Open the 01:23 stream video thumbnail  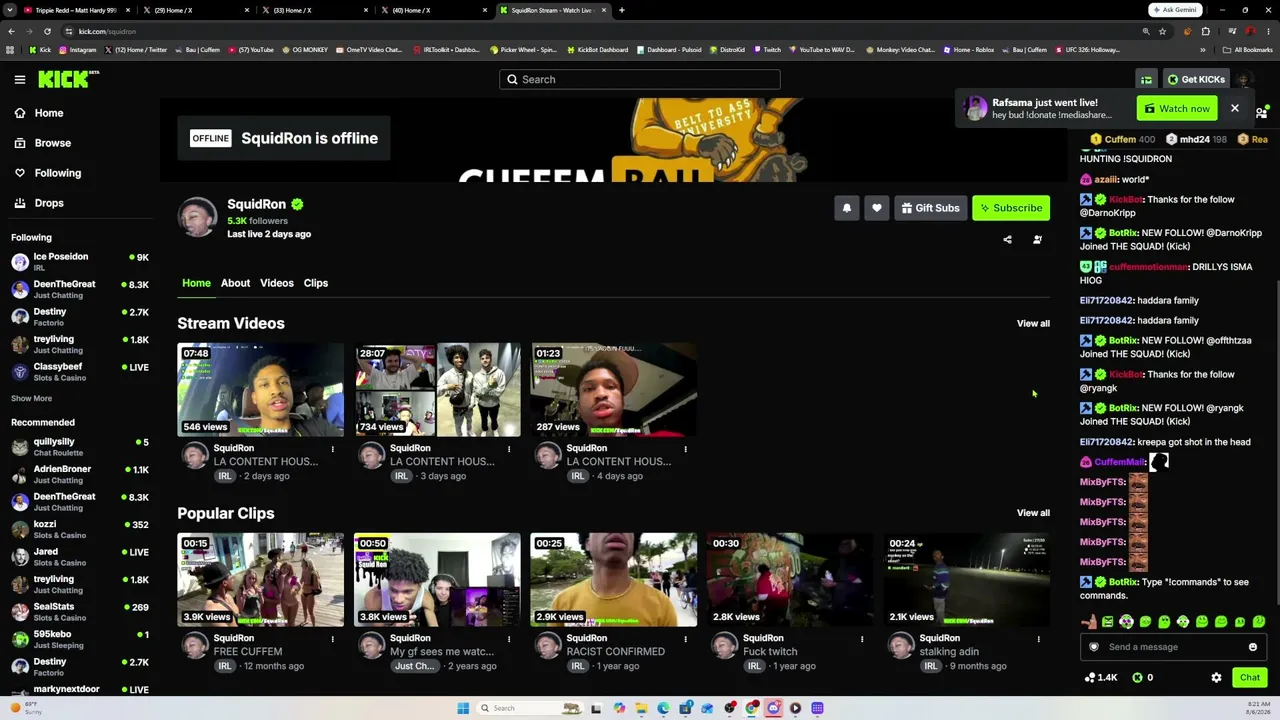pyautogui.click(x=614, y=390)
